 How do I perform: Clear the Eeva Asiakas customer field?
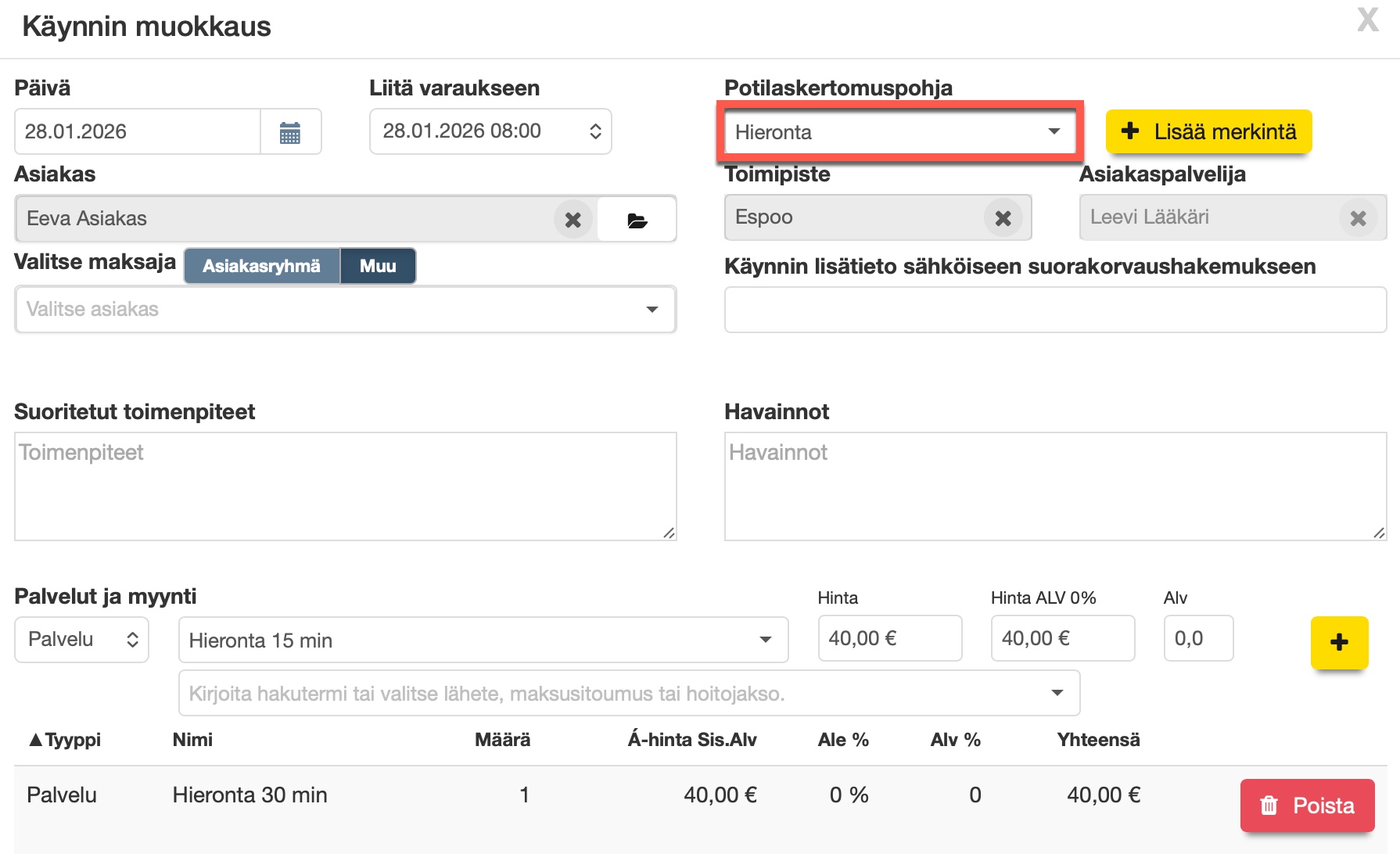click(x=573, y=220)
